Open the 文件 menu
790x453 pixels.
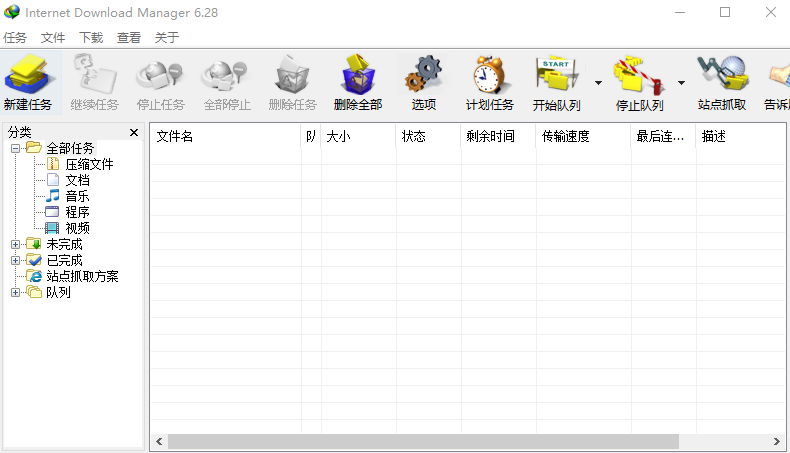[53, 38]
